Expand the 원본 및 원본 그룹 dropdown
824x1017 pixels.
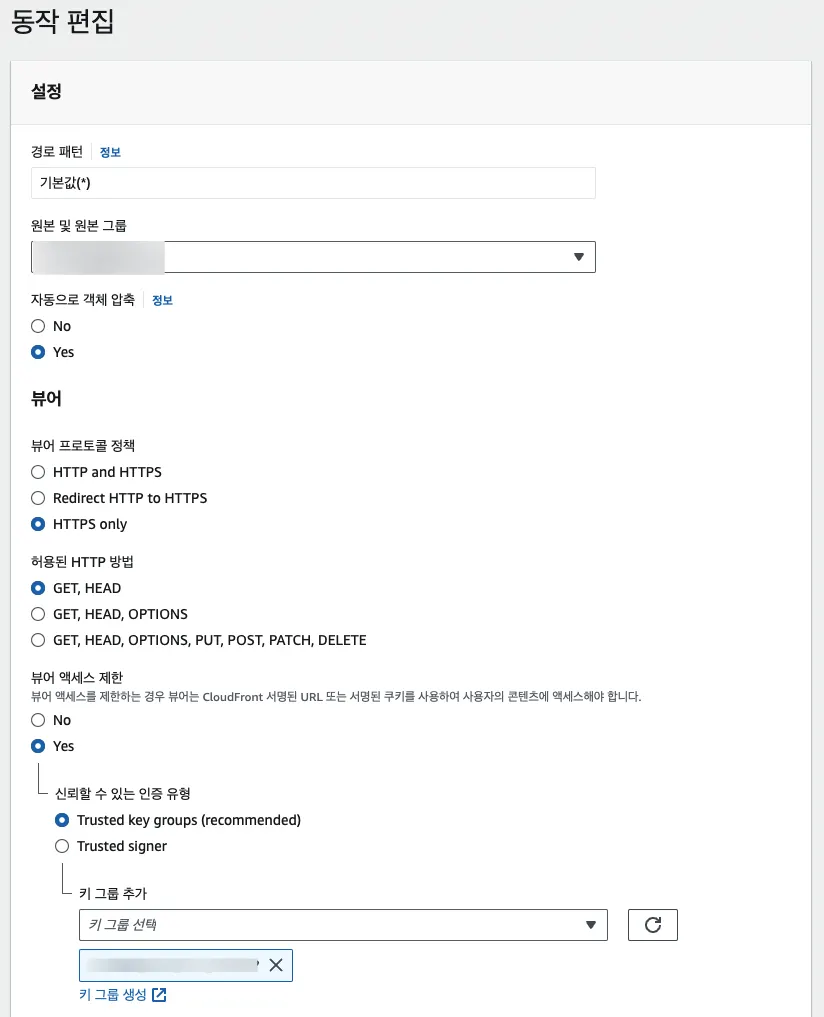313,257
